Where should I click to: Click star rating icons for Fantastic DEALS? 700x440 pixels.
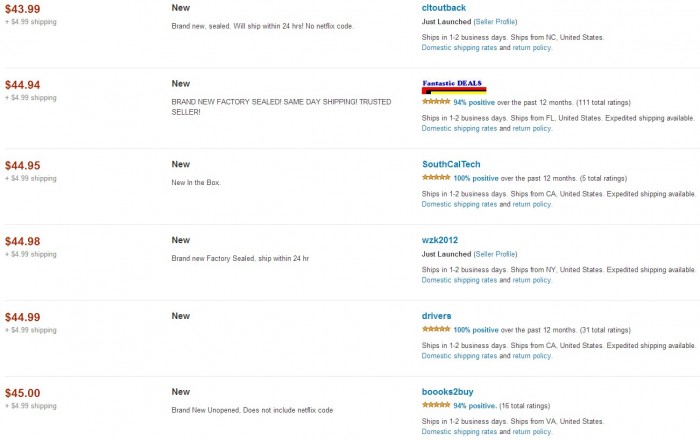[436, 102]
